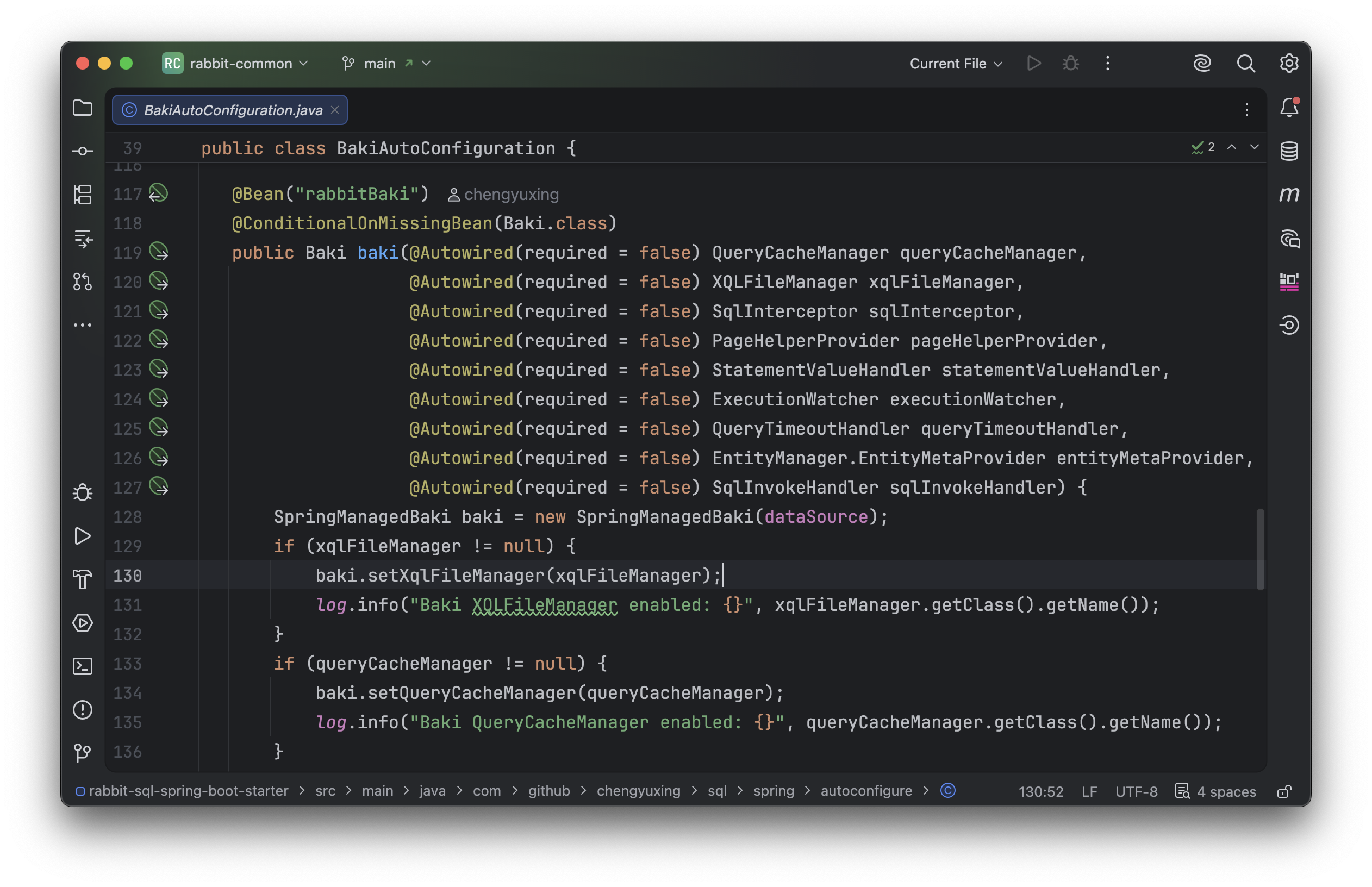Screen dimensions: 1372x887
Task: Open the Maven tool window
Action: point(1289,194)
